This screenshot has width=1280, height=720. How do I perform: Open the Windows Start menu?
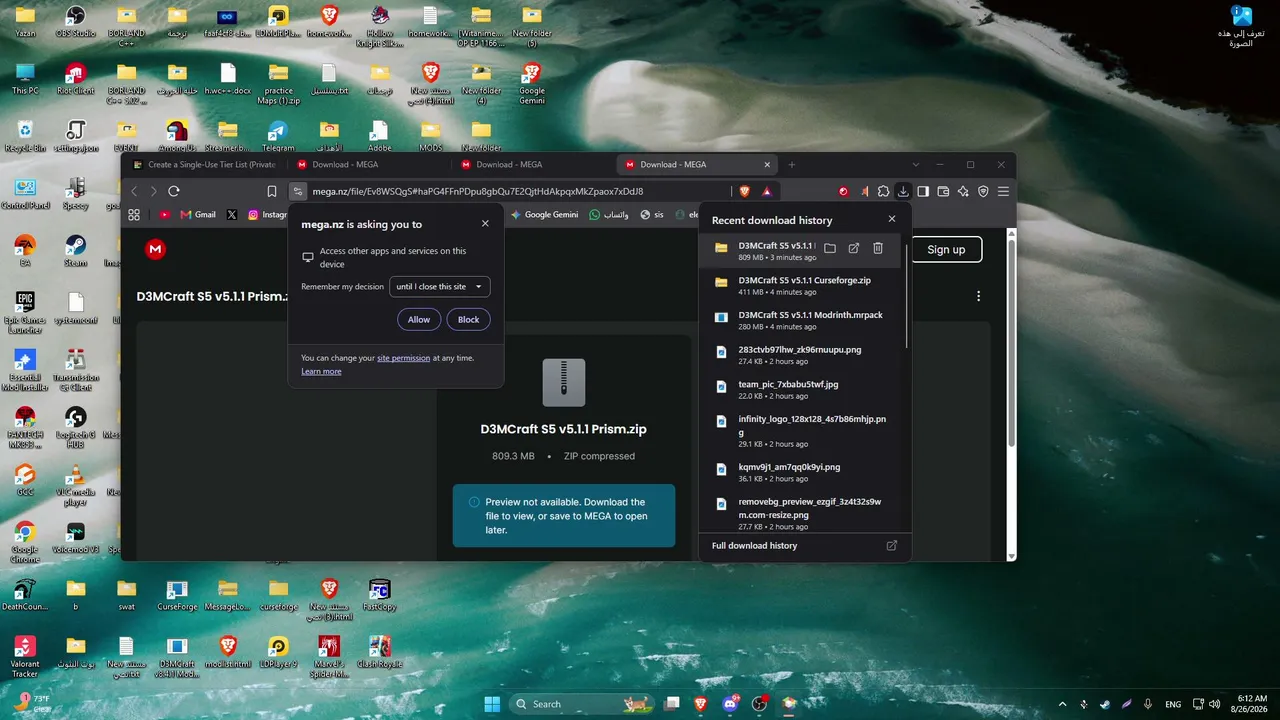coord(492,704)
